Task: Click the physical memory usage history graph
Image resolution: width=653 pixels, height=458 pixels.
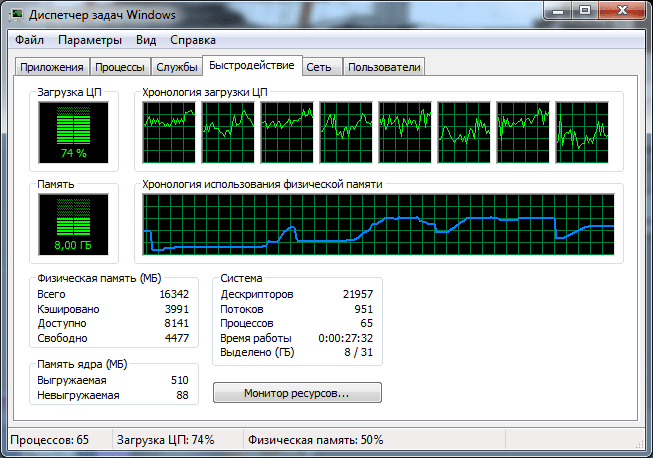Action: [378, 224]
